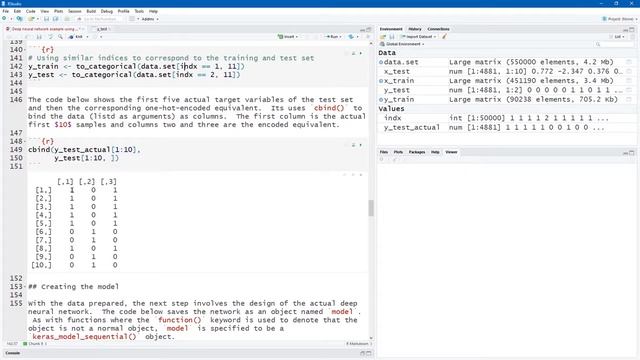The height and width of the screenshot is (360, 640).
Task: View x_test in data viewer grid icon
Action: pyautogui.click(x=629, y=71)
